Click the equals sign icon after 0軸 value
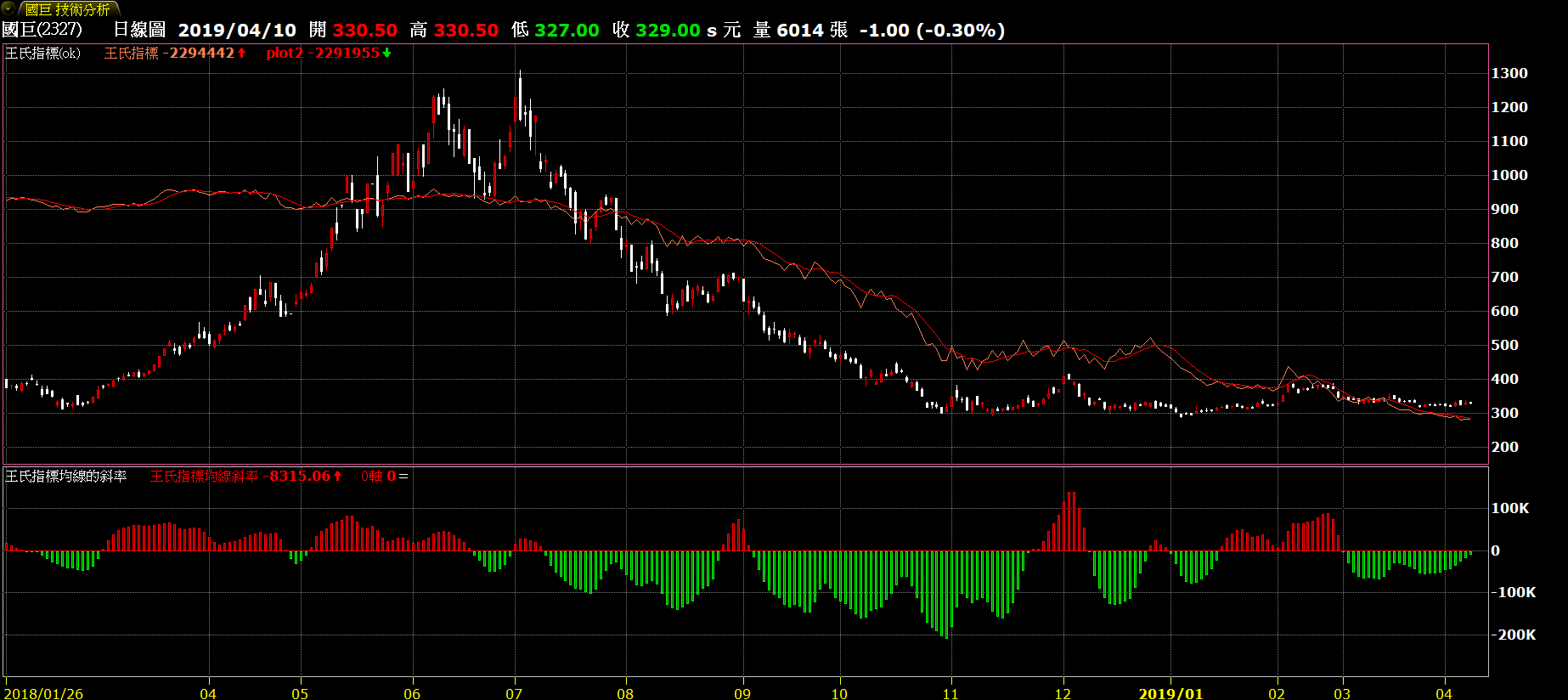 click(x=403, y=476)
